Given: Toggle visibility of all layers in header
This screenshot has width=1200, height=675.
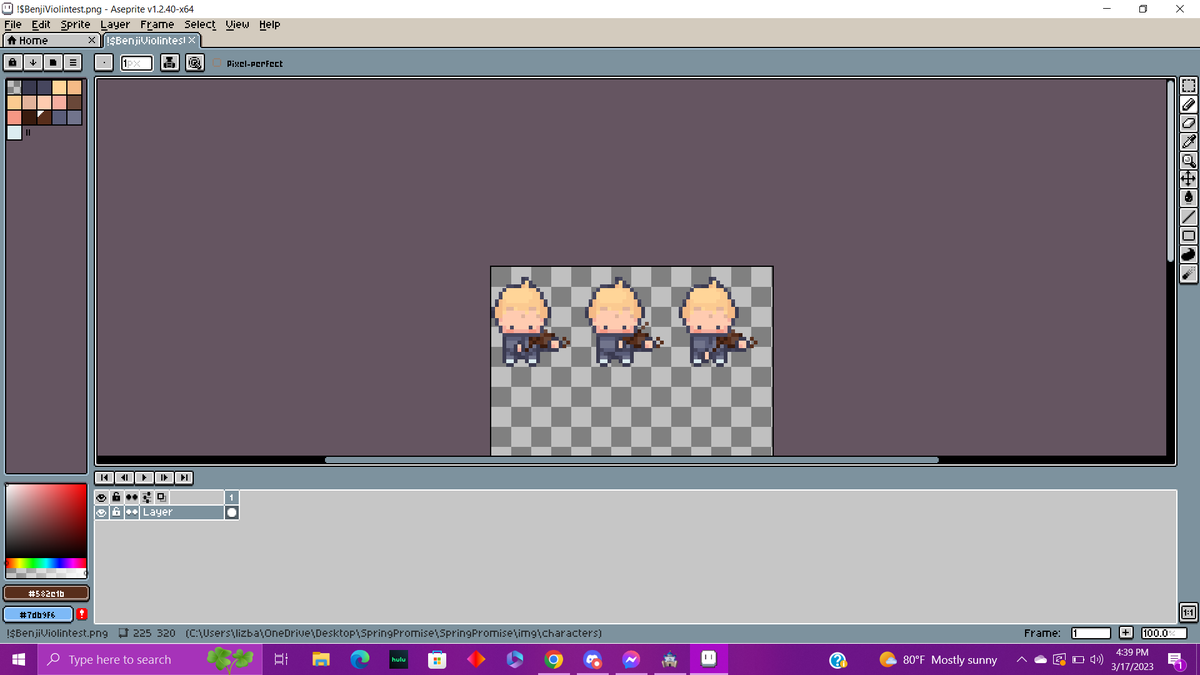Looking at the screenshot, I should (102, 497).
